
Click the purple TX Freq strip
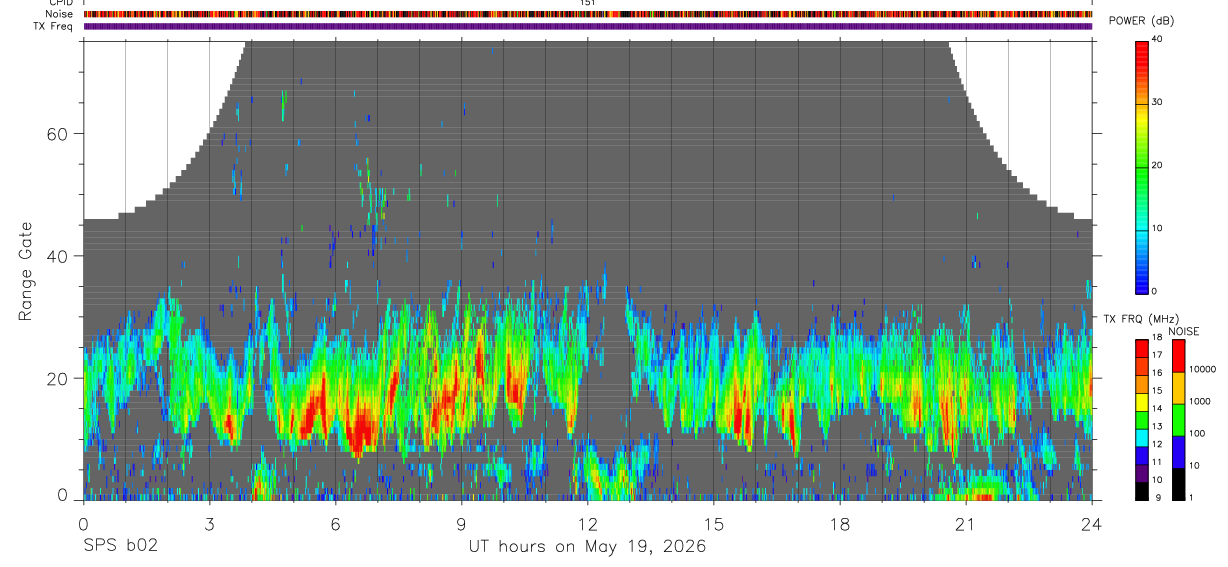click(588, 26)
